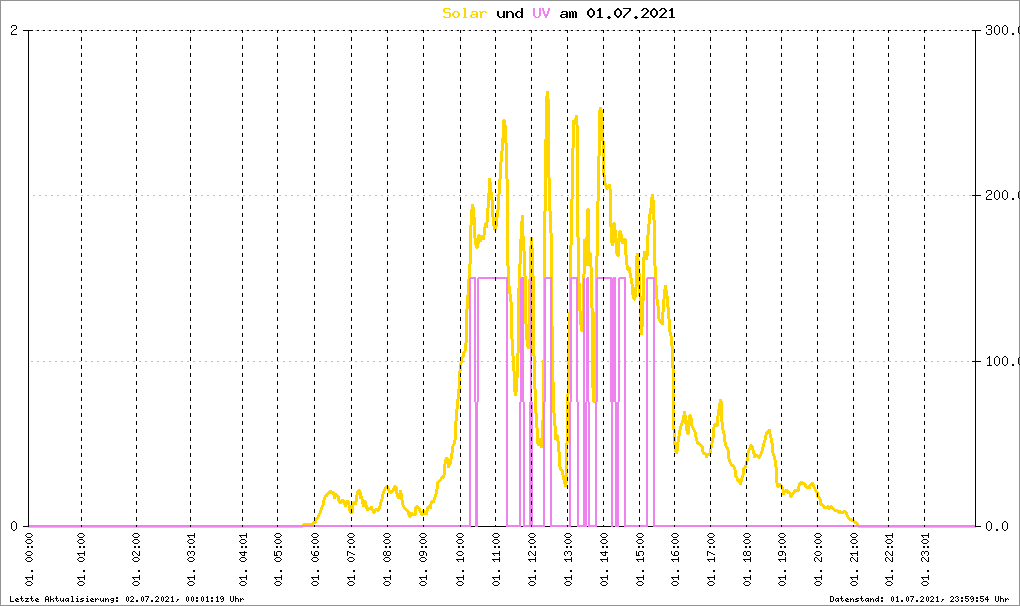Click the right axis label '100.0'

[x=1001, y=361]
